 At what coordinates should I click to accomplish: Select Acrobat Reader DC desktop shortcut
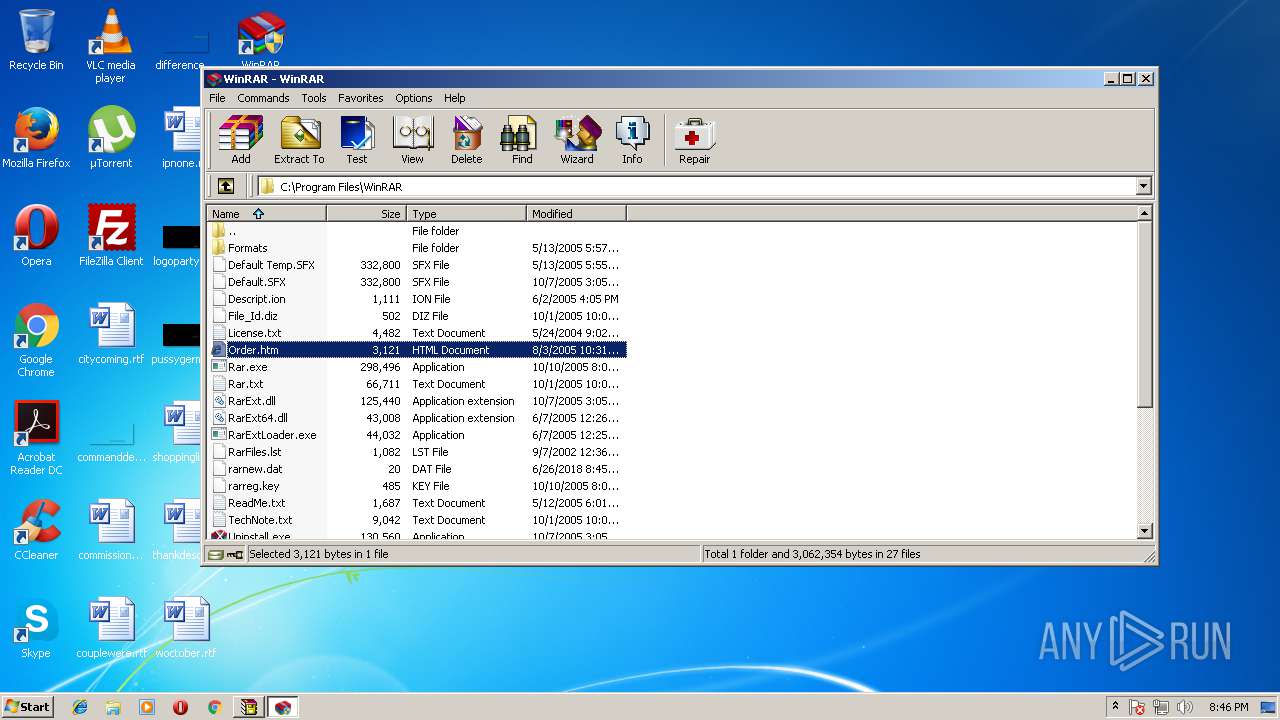36,438
